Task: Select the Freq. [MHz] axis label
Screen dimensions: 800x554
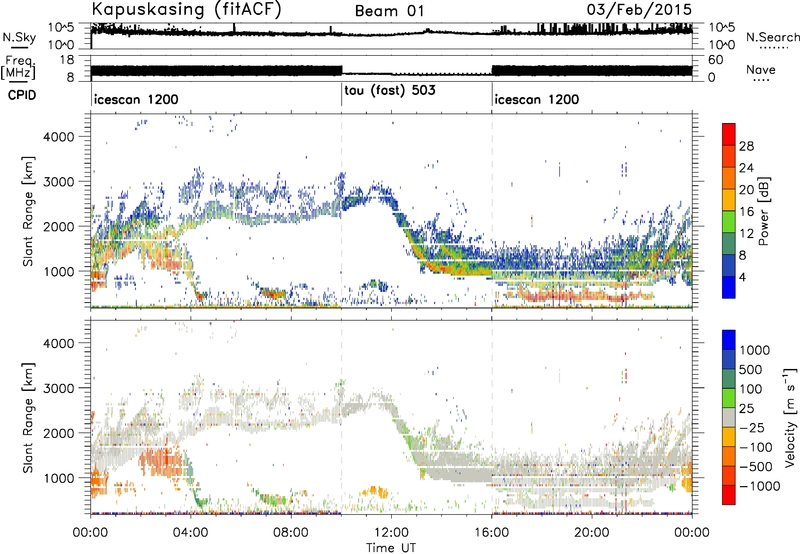Action: [19, 68]
